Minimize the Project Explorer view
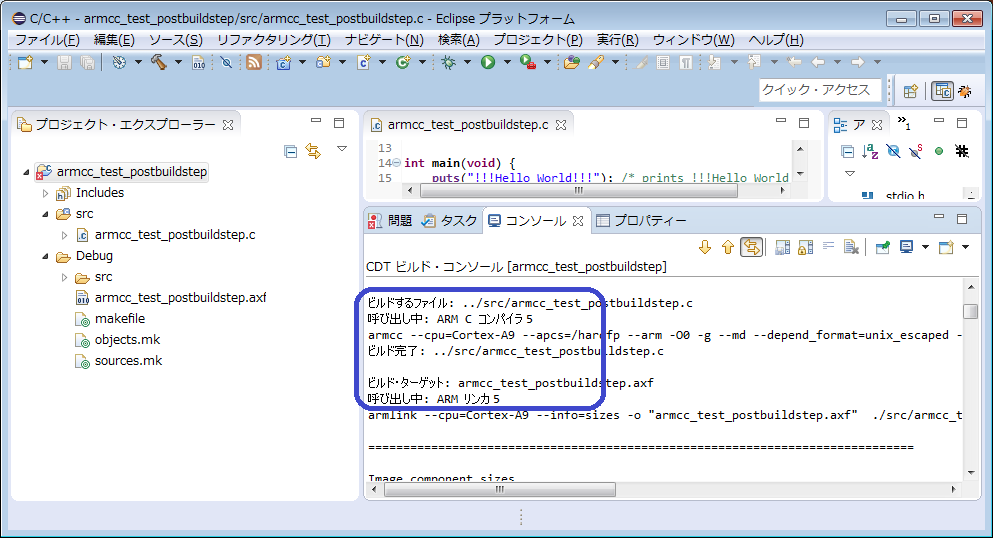Viewport: 993px width, 538px height. (x=316, y=122)
